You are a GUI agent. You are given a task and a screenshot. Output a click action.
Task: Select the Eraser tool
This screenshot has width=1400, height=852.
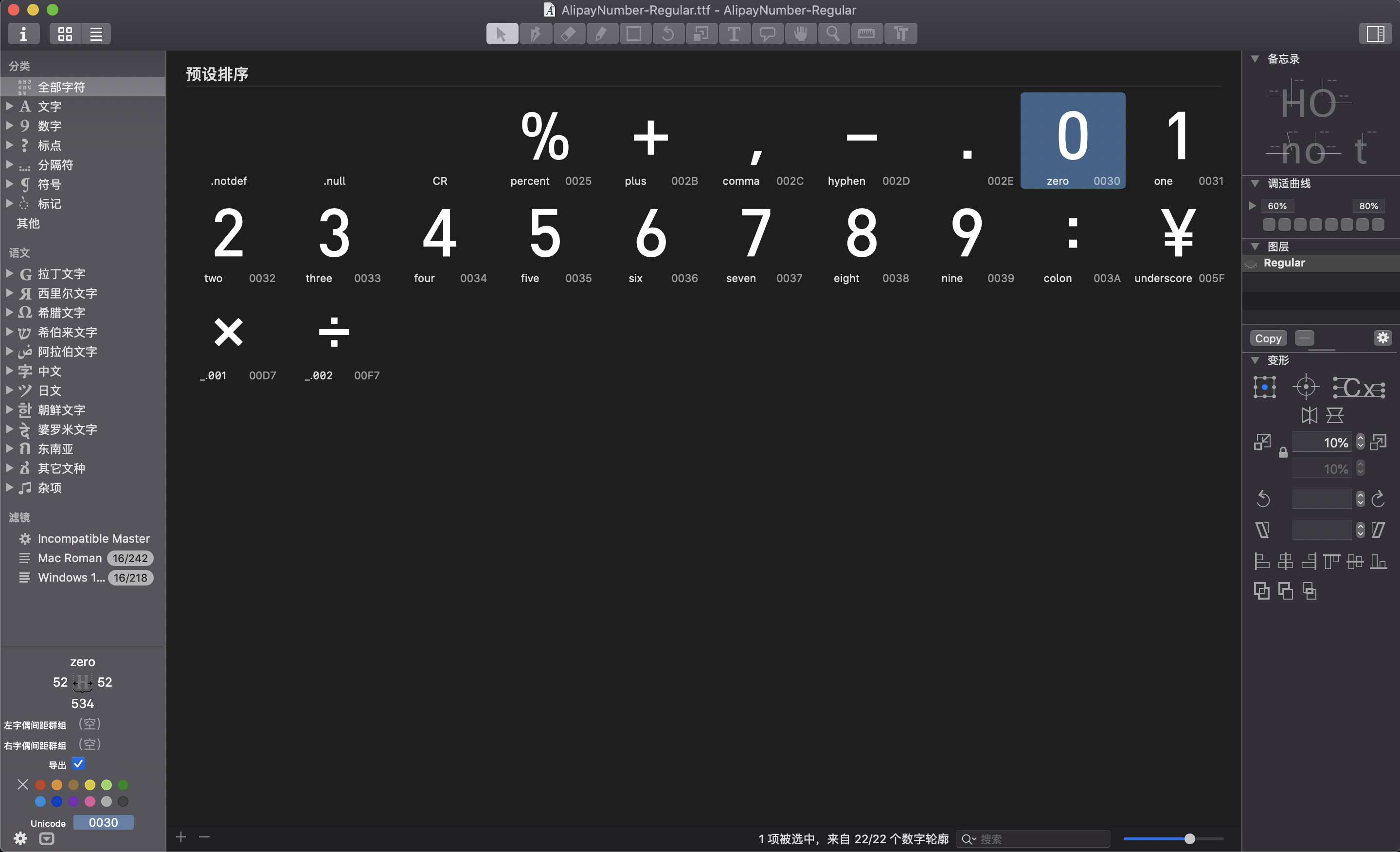tap(568, 34)
